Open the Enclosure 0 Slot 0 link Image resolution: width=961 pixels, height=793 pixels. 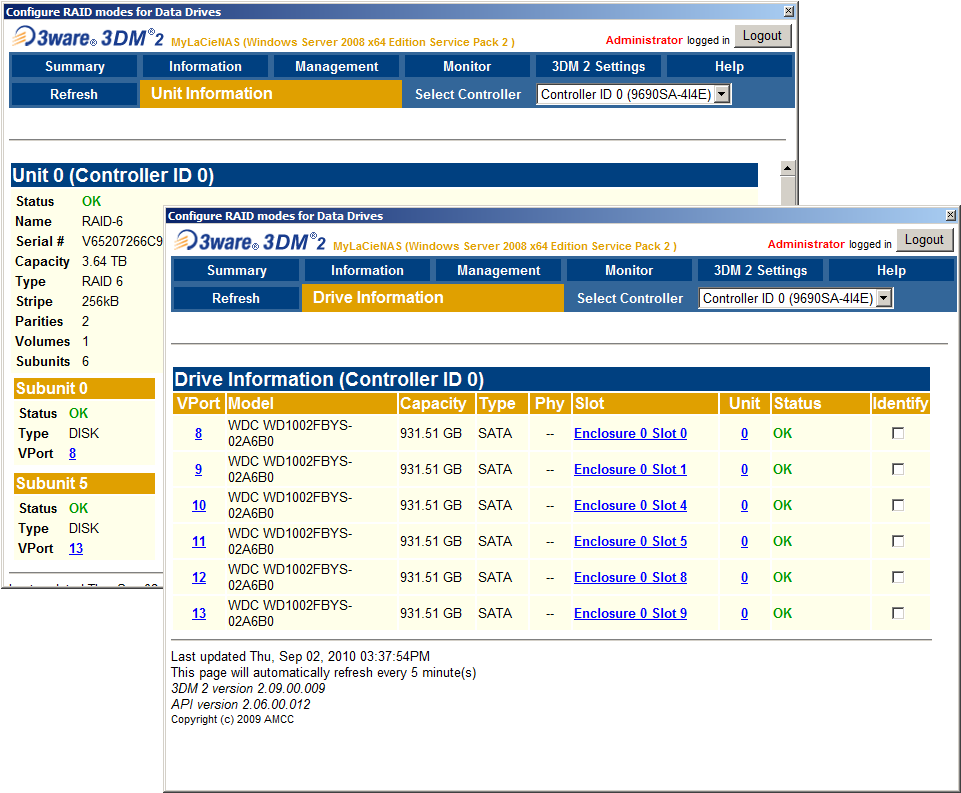point(630,433)
